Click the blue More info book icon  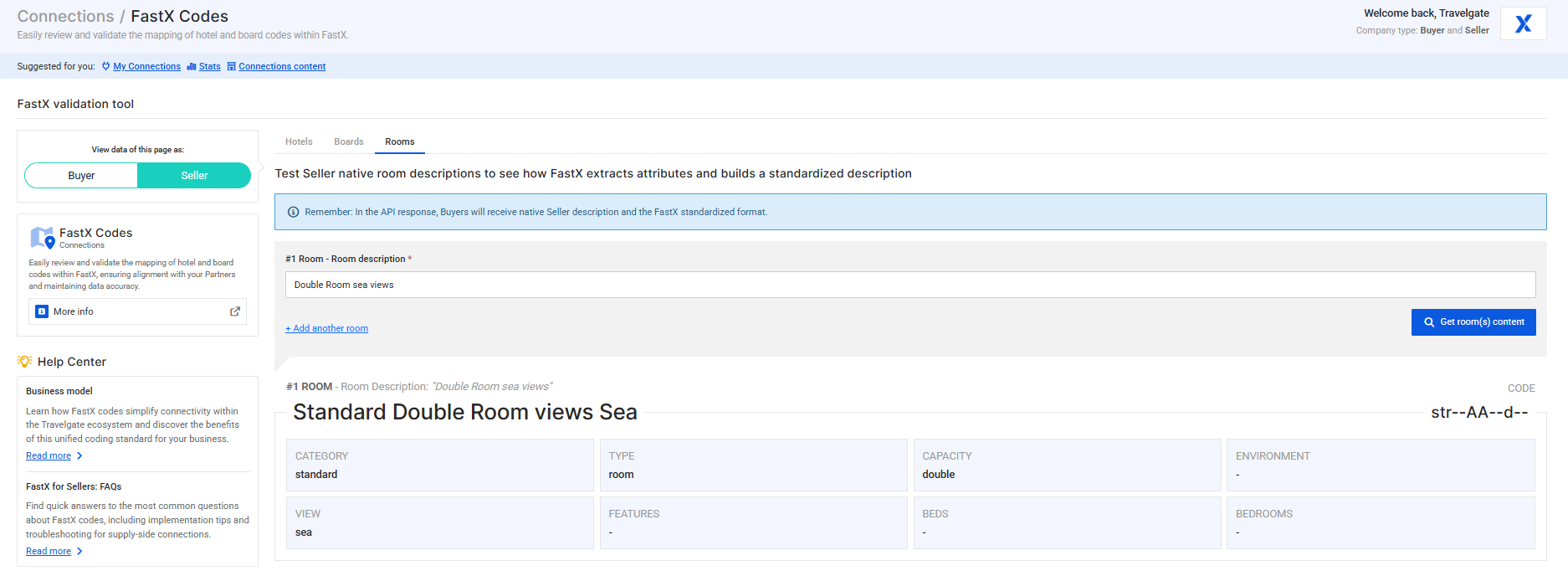pos(42,311)
